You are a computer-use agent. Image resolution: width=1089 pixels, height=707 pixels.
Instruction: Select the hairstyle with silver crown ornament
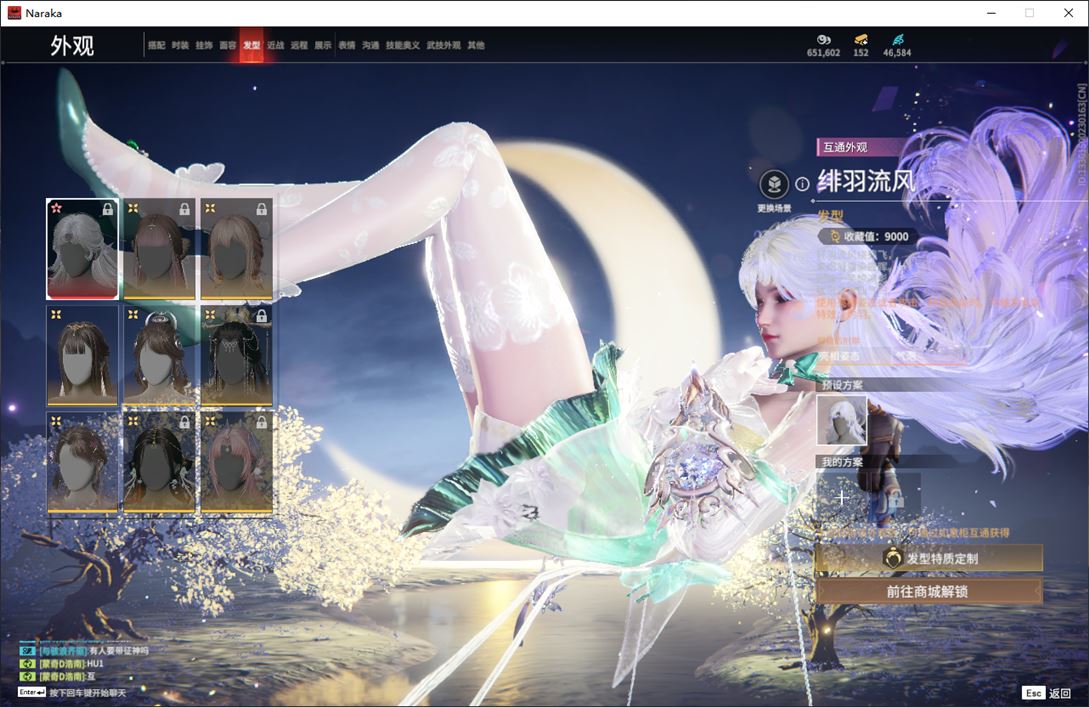click(159, 356)
